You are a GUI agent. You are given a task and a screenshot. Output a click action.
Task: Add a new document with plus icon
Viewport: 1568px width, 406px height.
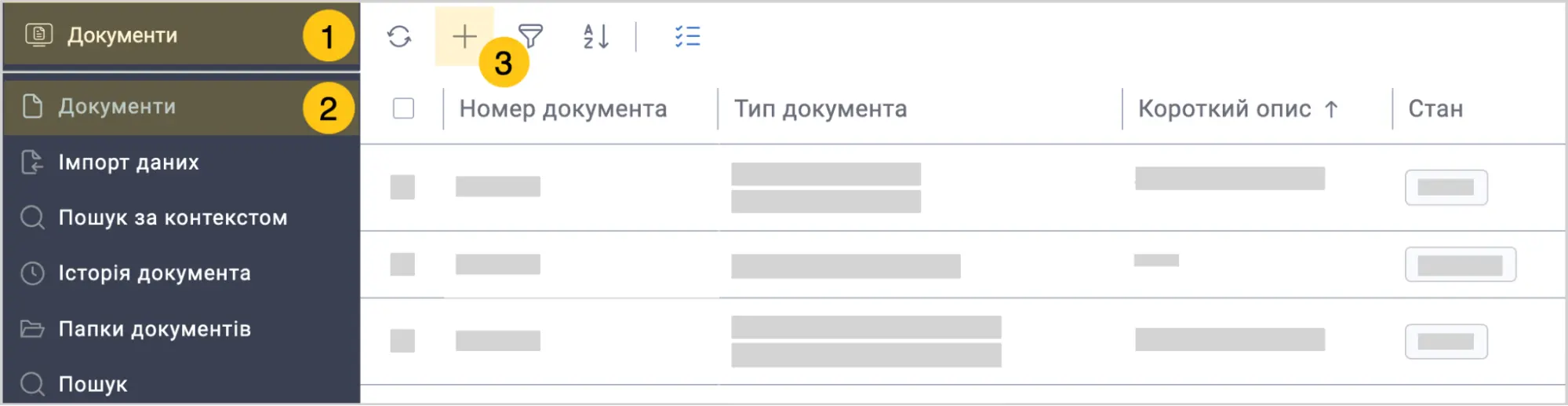(x=464, y=36)
